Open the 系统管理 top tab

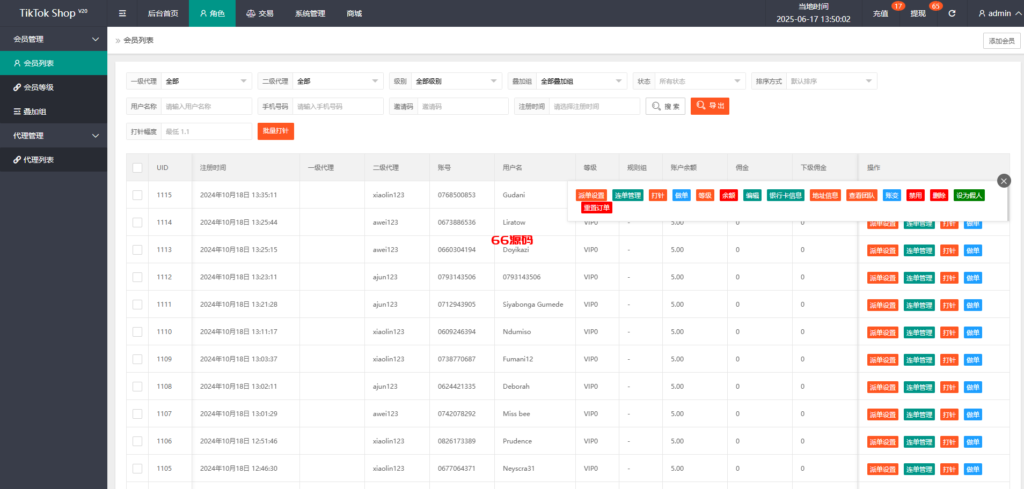[x=310, y=13]
